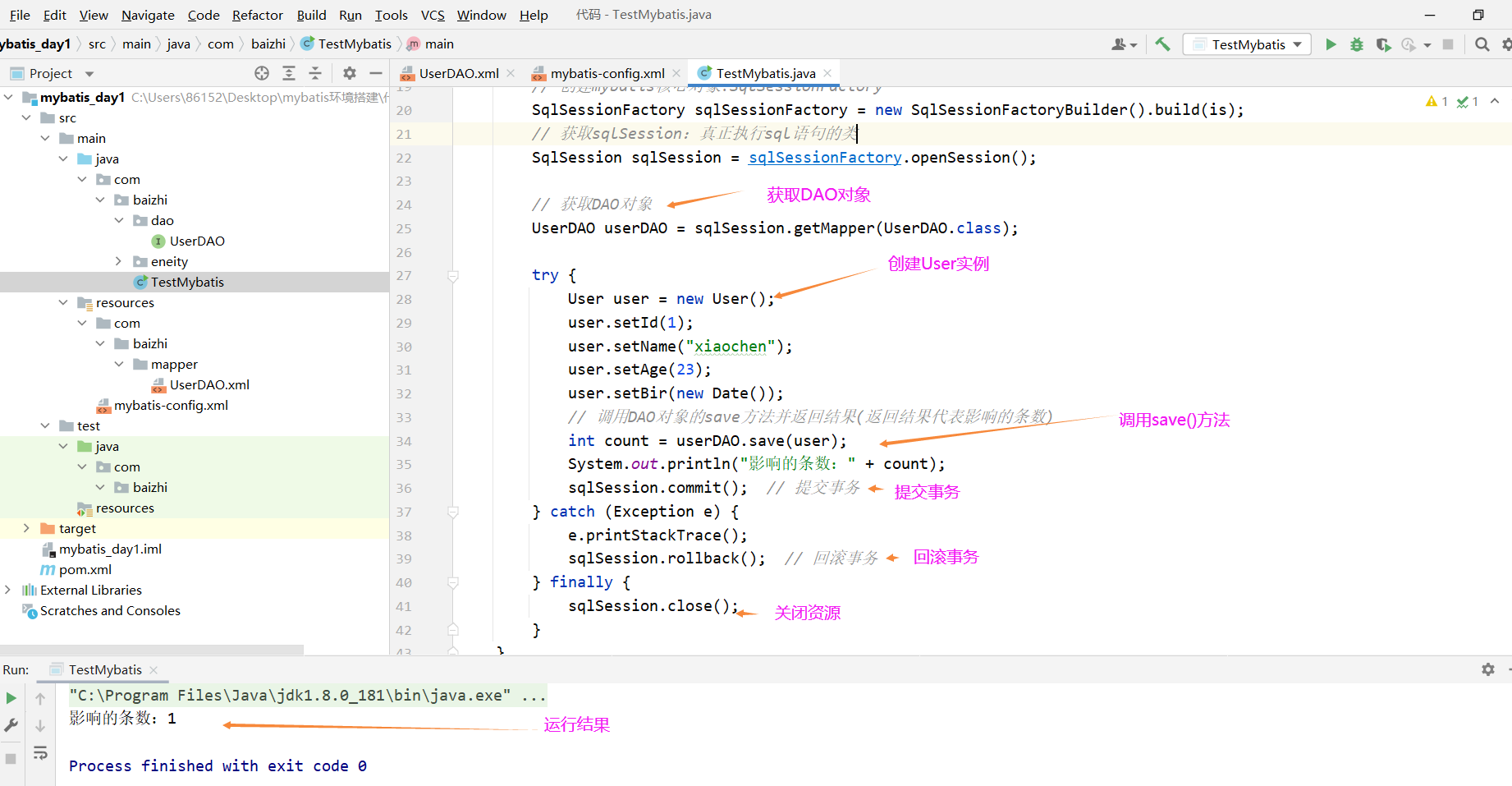Select TestMybatis class in project tree
The width and height of the screenshot is (1512, 786).
pyautogui.click(x=187, y=282)
